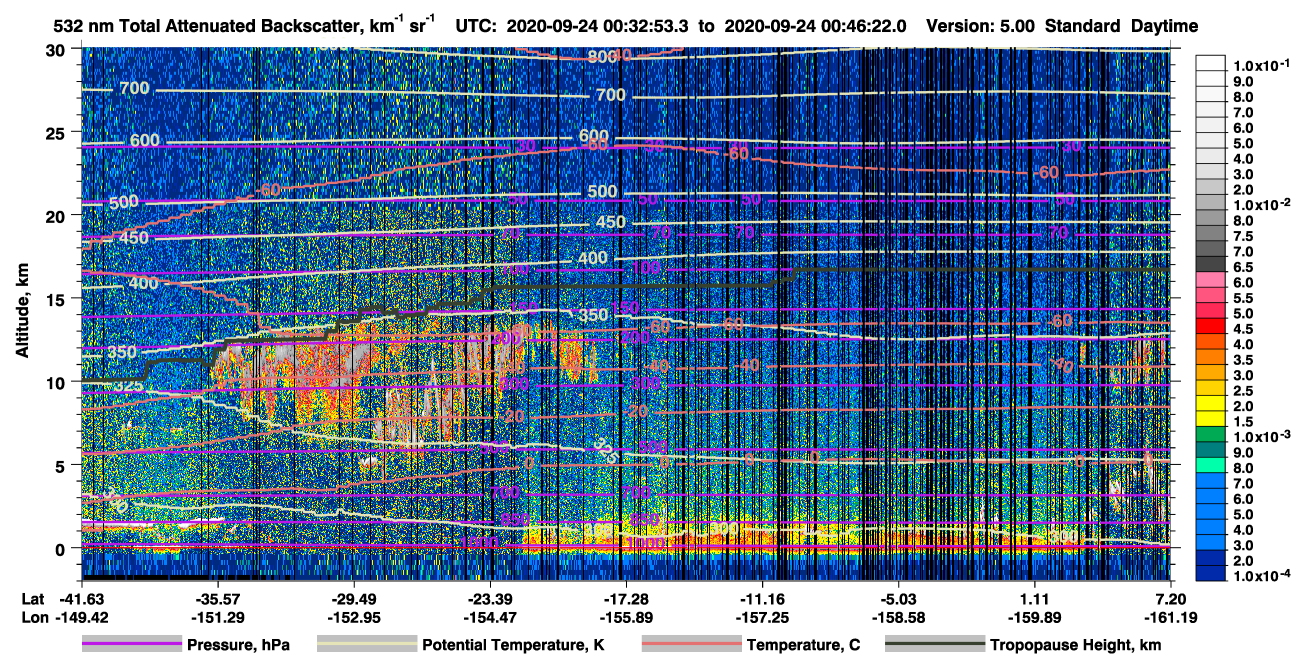Click the 'Potential Temperature, K' legend label

(513, 645)
